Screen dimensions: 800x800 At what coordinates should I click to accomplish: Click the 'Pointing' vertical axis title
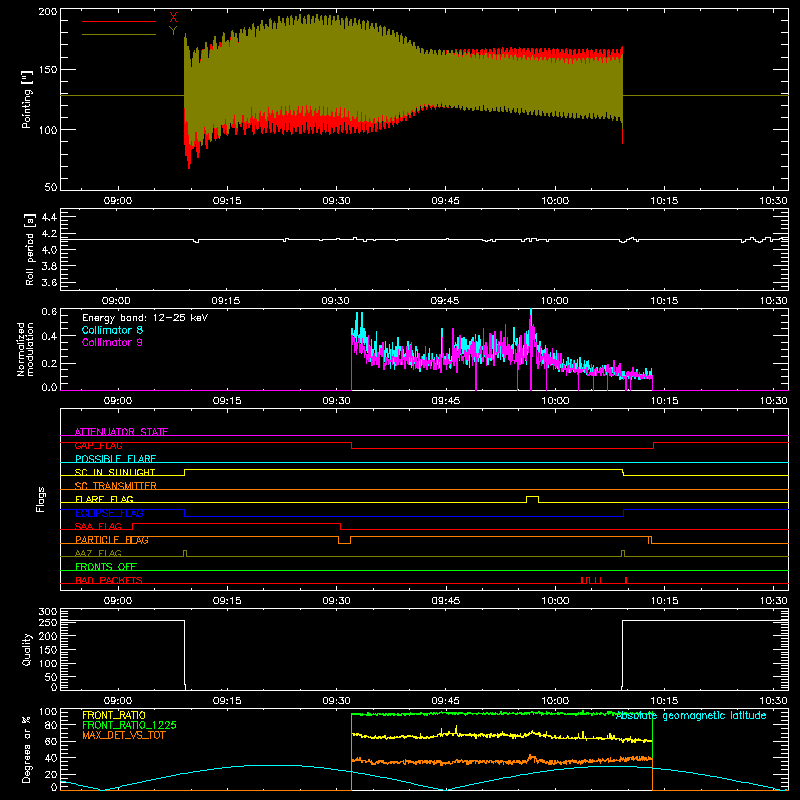tap(27, 99)
